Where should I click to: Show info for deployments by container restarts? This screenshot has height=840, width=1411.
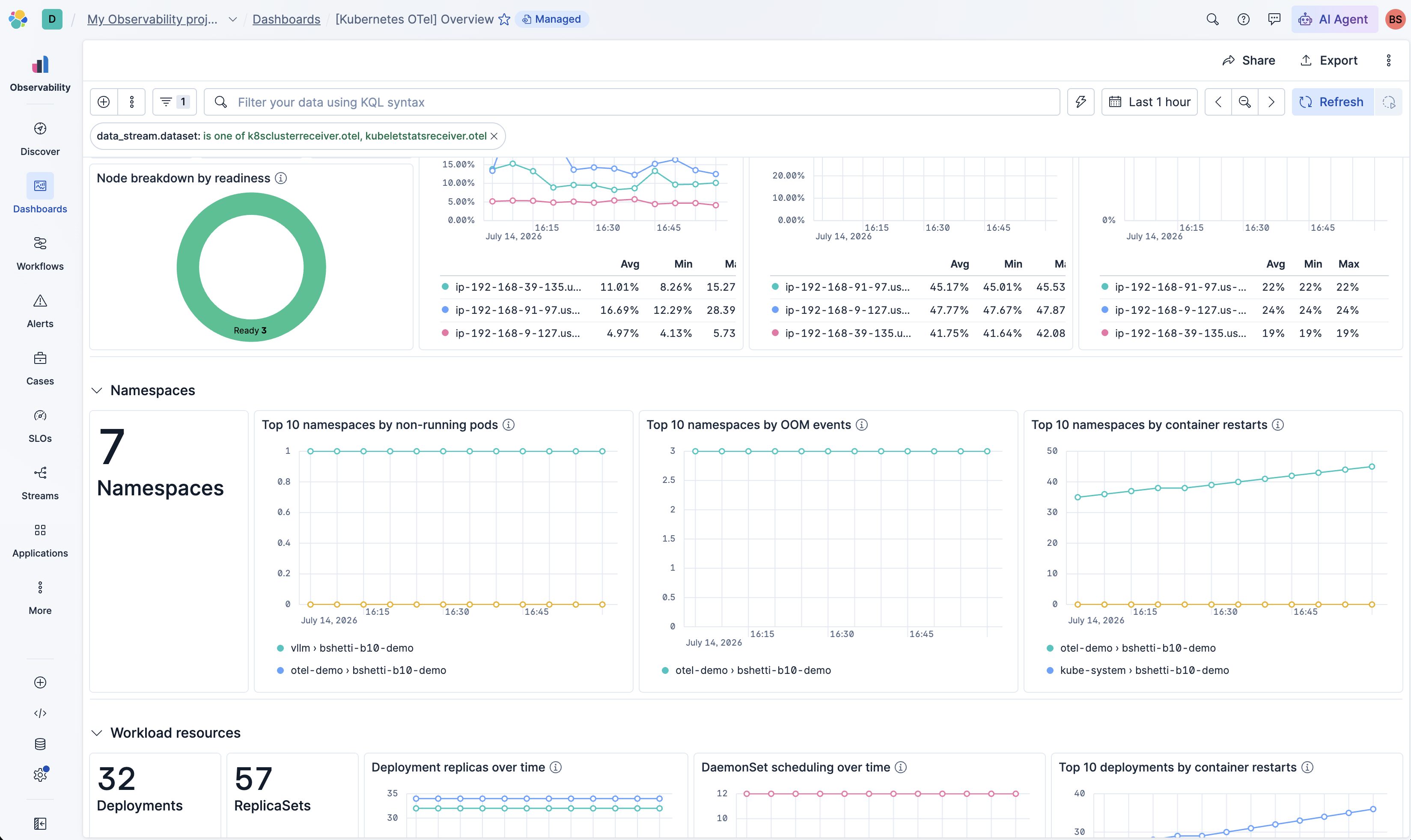tap(1307, 768)
